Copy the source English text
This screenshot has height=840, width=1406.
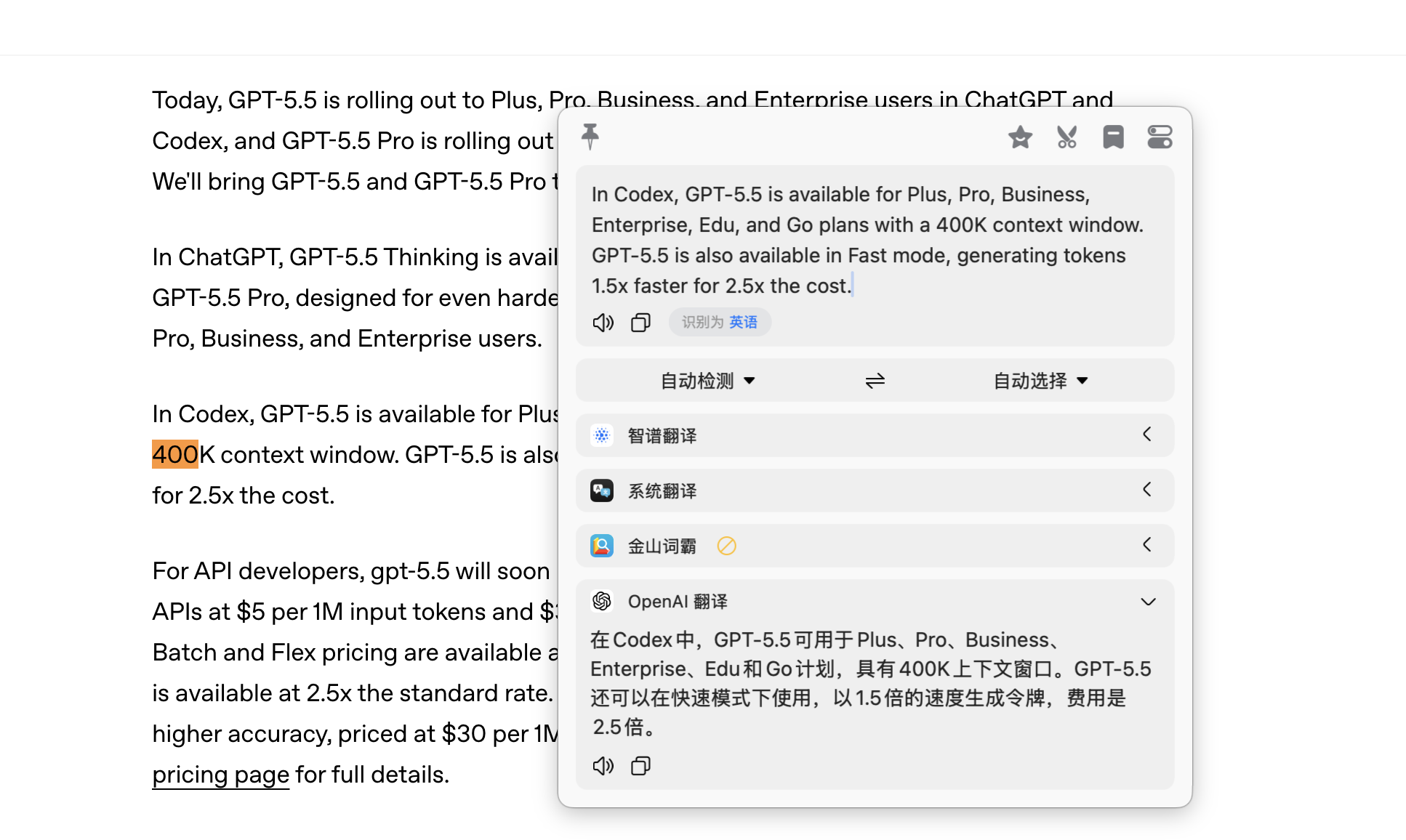pos(640,322)
